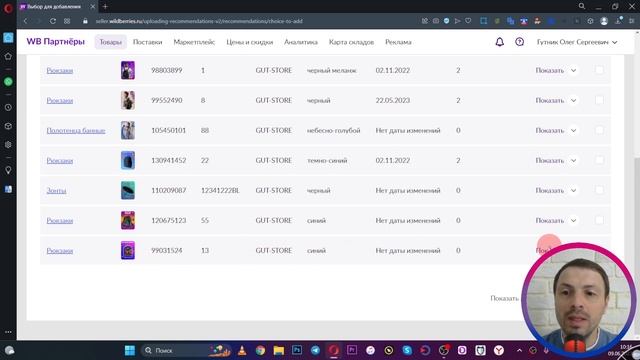
Task: Go back with browser back arrow
Action: (26, 21)
